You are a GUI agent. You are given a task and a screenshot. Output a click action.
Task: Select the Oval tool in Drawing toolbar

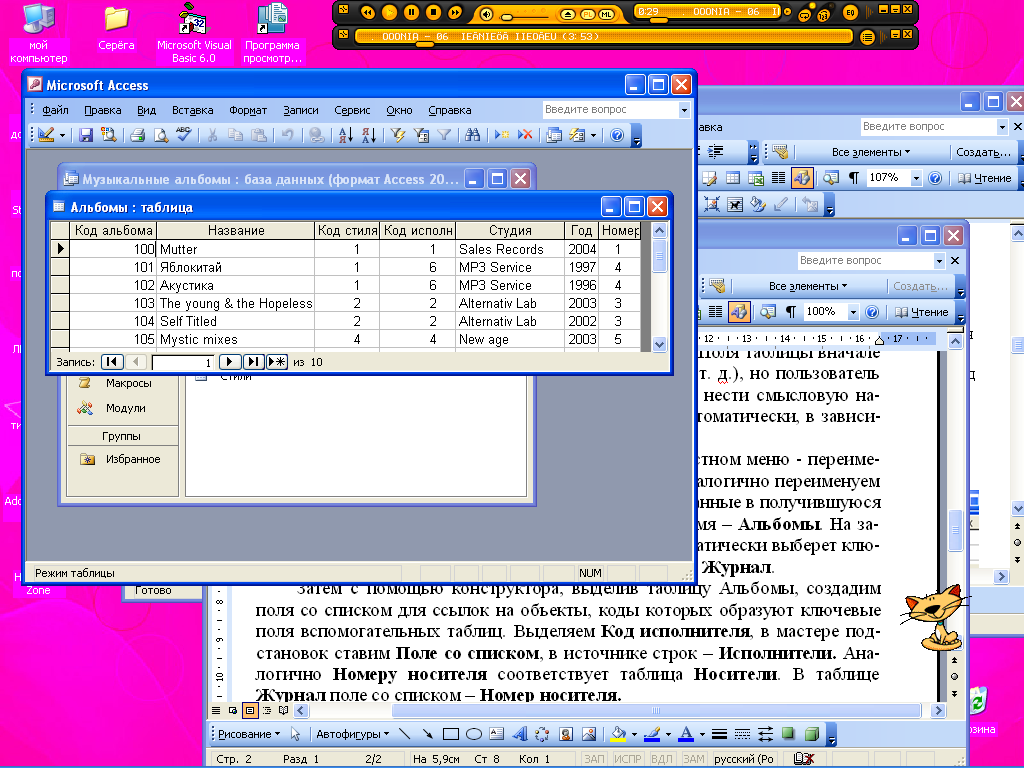click(x=474, y=734)
